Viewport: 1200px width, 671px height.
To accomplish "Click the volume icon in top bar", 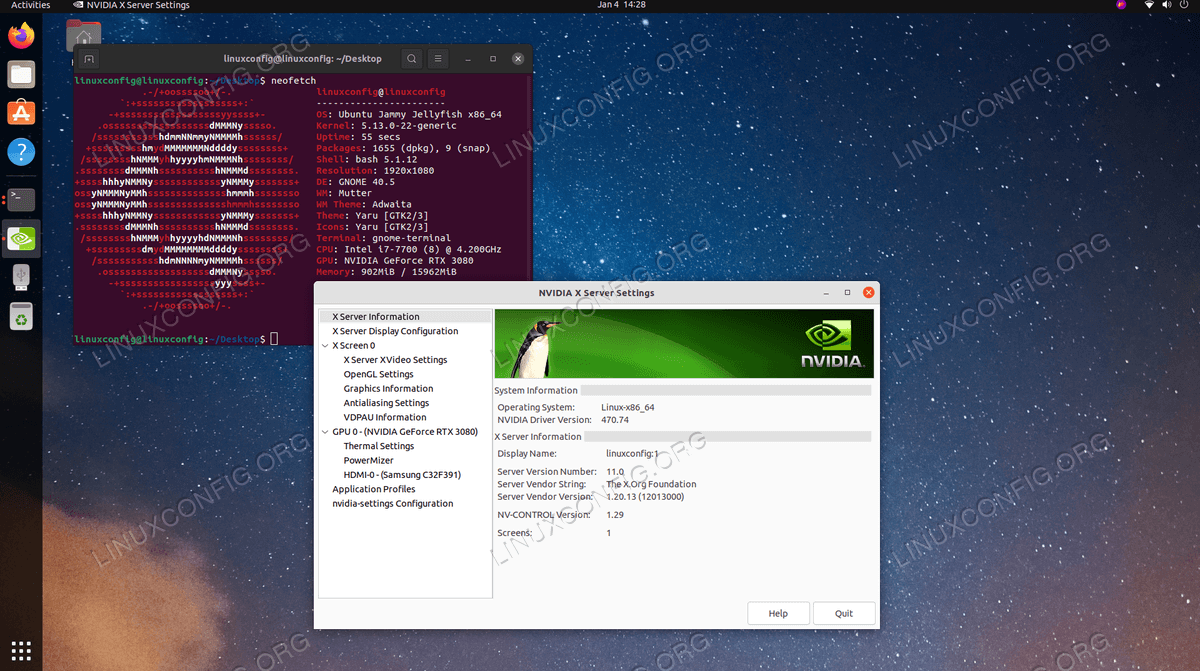I will click(1166, 5).
